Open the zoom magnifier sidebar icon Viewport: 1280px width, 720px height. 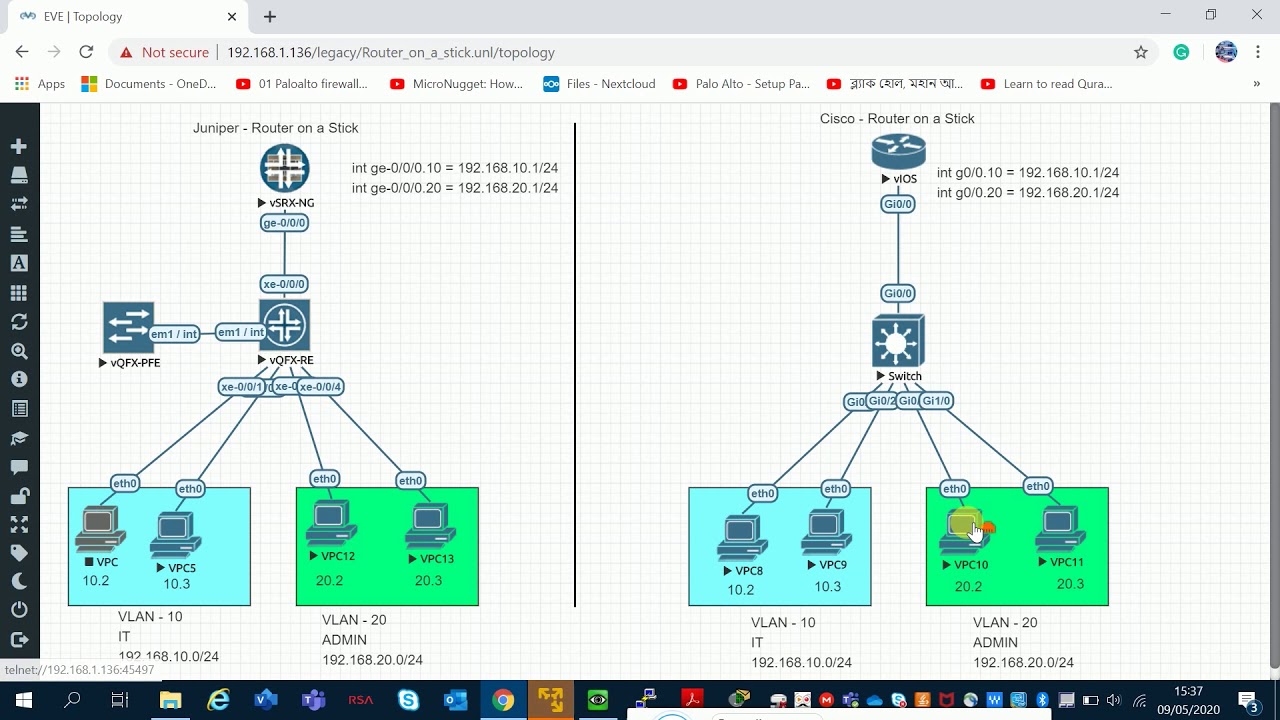[x=18, y=351]
